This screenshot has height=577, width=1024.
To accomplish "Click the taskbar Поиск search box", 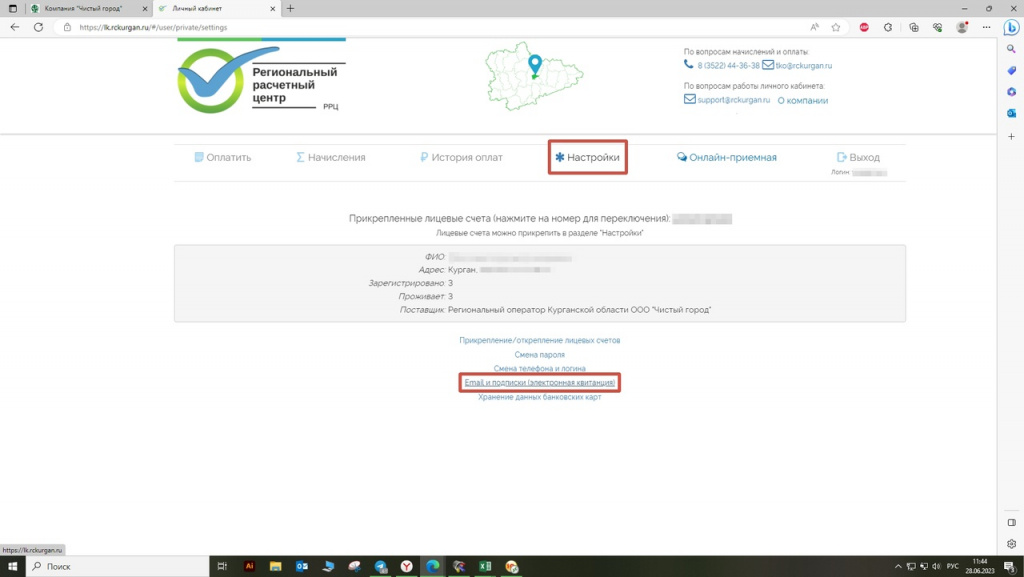I will tap(116, 567).
